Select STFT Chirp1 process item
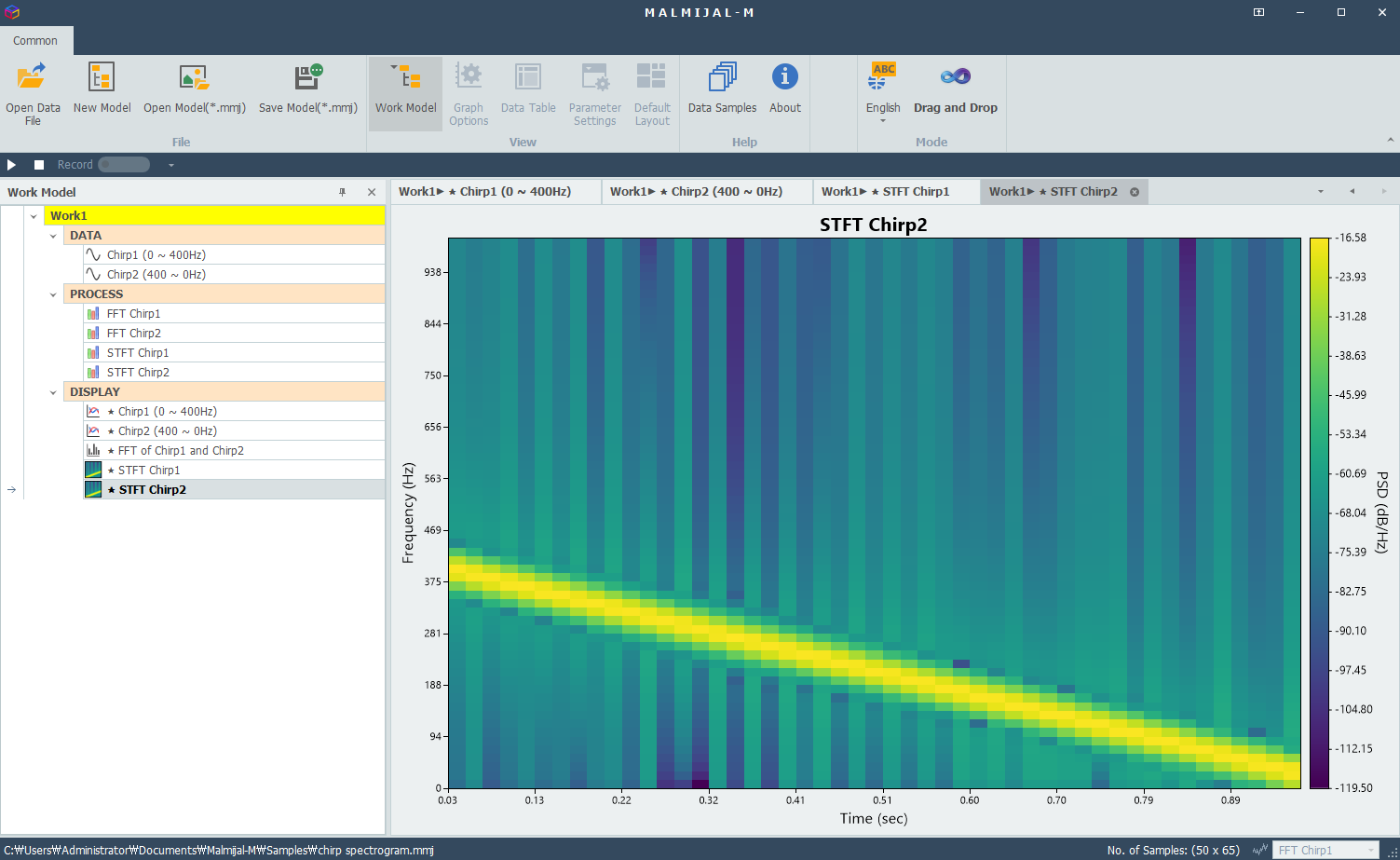Screen dimensions: 1400x860 (234, 353)
